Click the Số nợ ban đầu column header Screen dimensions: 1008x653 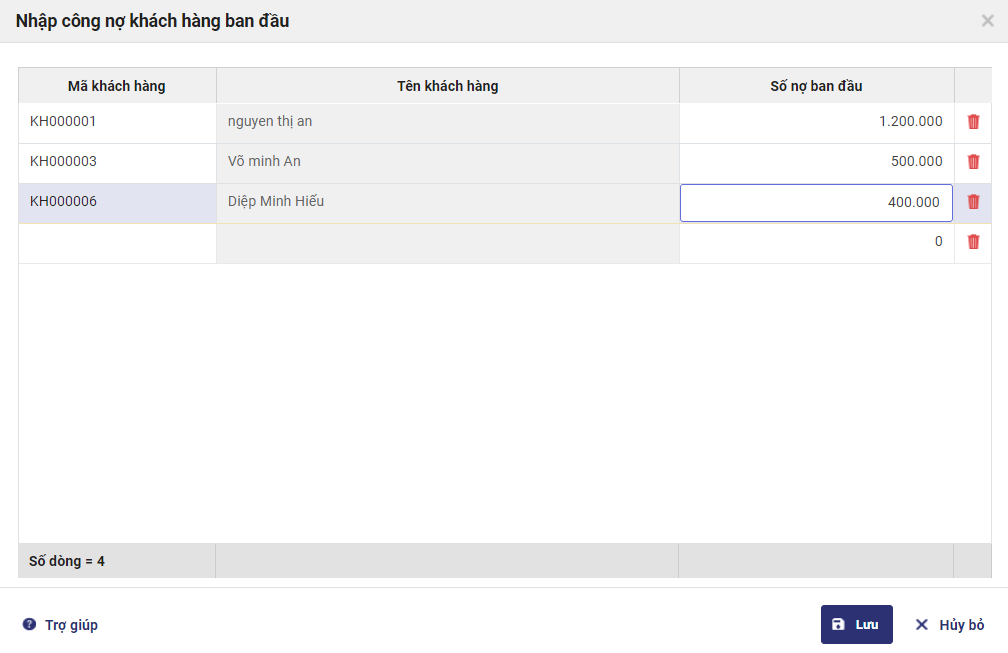pyautogui.click(x=816, y=86)
